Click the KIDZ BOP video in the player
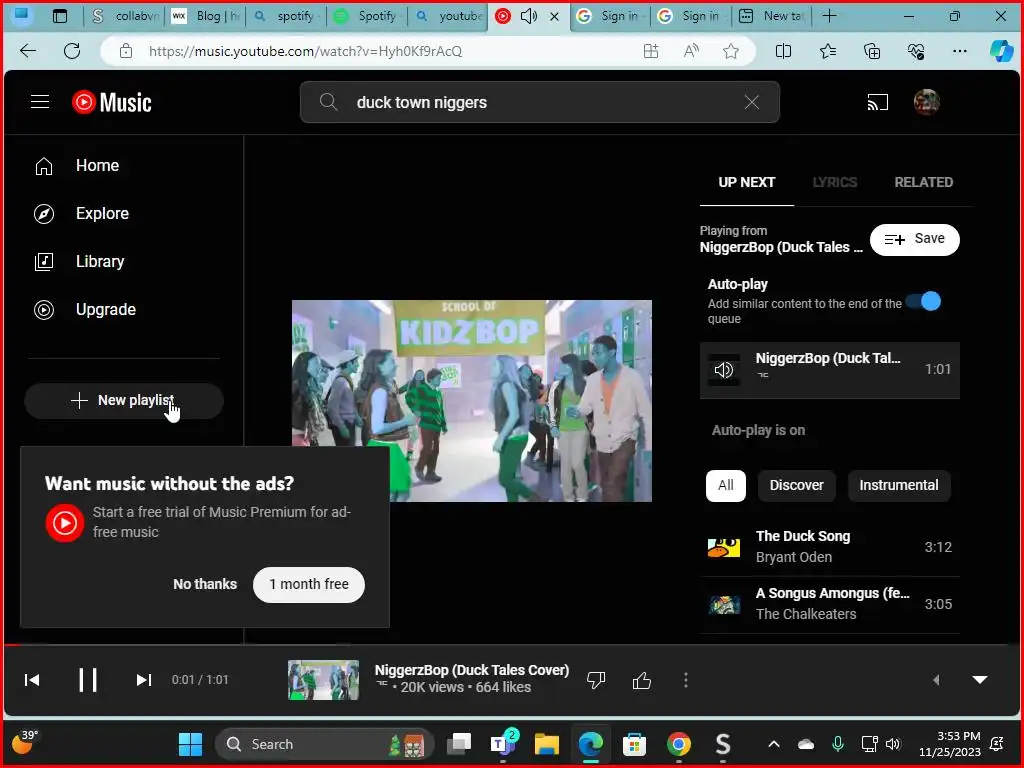1024x768 pixels. 472,401
